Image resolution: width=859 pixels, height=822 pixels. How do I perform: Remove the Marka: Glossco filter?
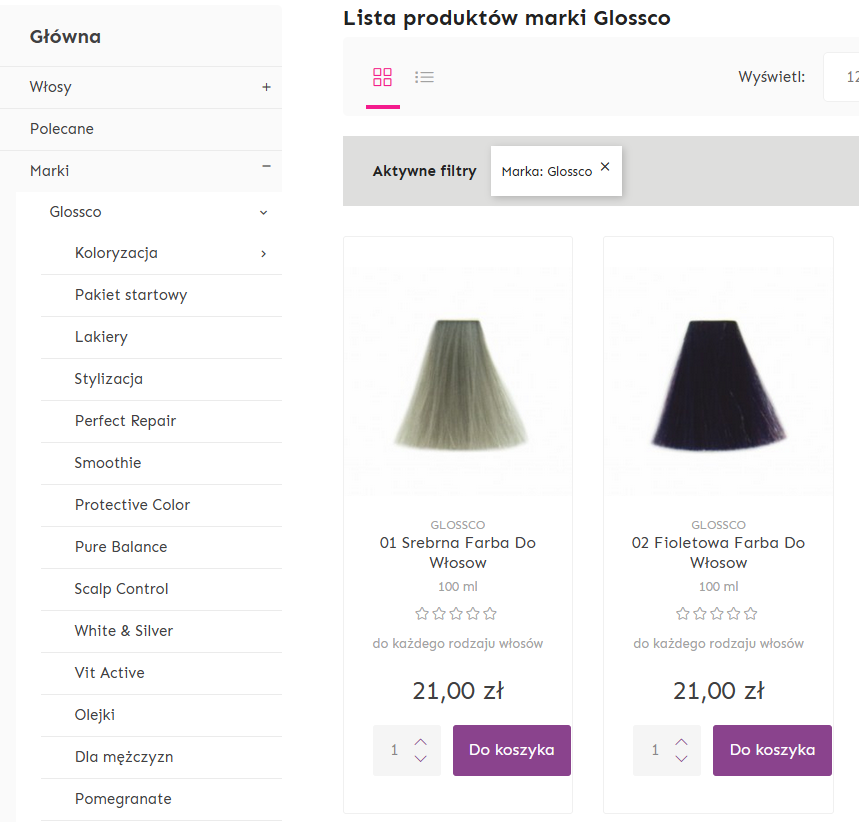(x=605, y=167)
